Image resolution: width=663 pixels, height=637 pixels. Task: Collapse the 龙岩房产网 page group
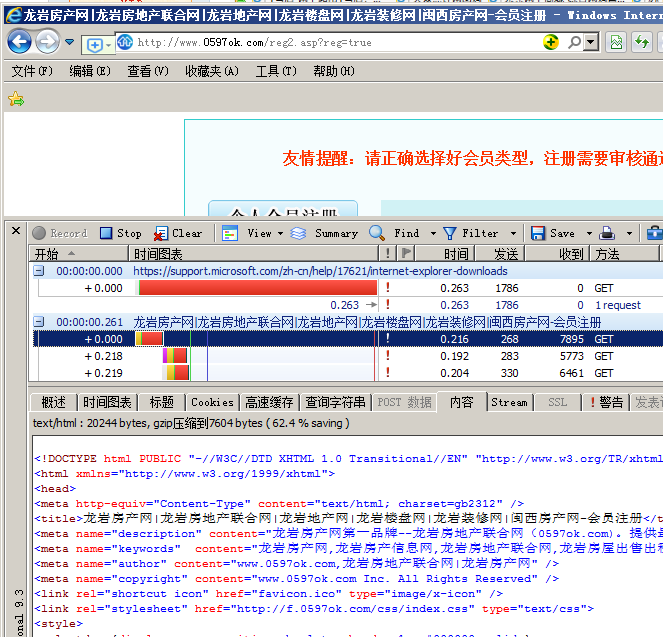[x=38, y=322]
